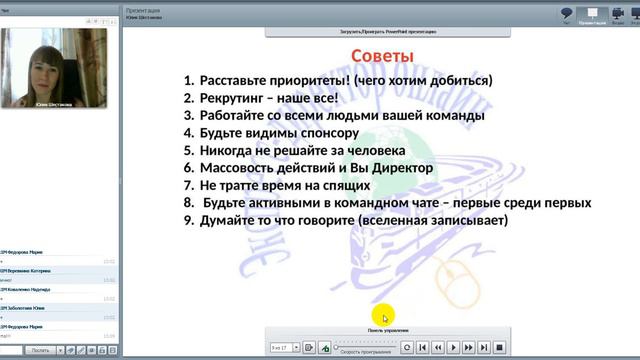Click the slide title 'Советы'
640x360 pixels.
tap(382, 56)
